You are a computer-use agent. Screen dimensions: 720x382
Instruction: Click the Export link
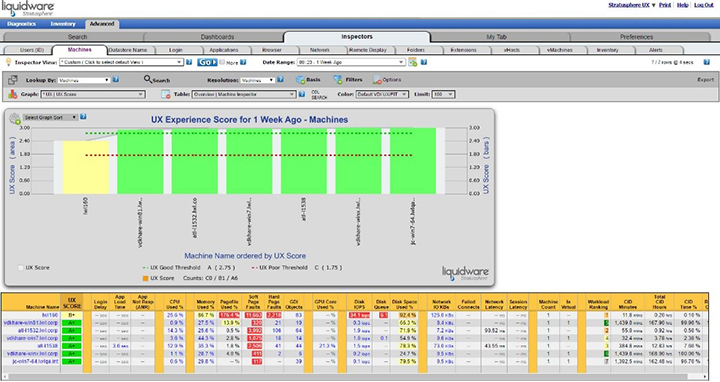click(705, 80)
